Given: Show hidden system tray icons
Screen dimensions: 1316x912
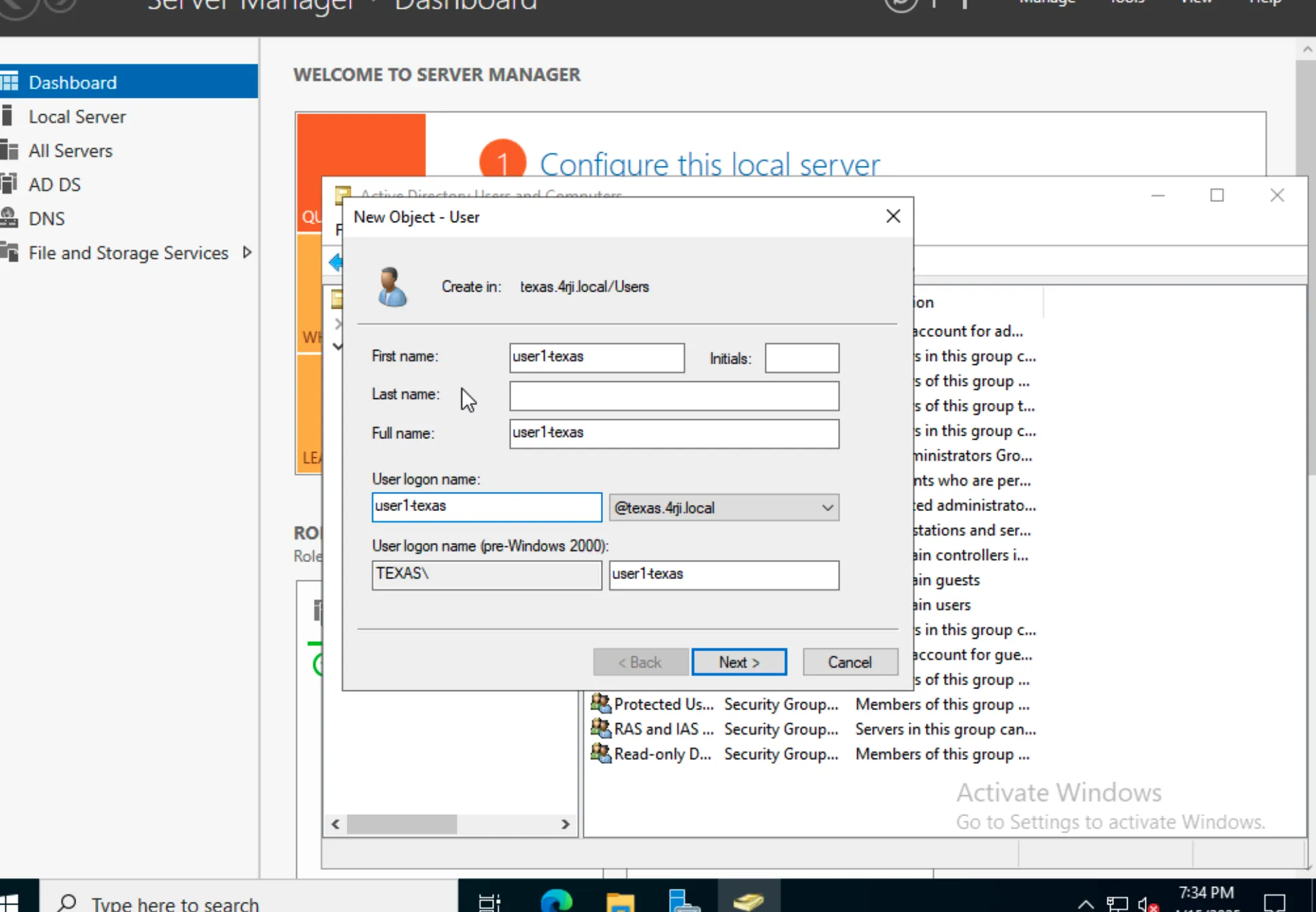Looking at the screenshot, I should click(1086, 904).
